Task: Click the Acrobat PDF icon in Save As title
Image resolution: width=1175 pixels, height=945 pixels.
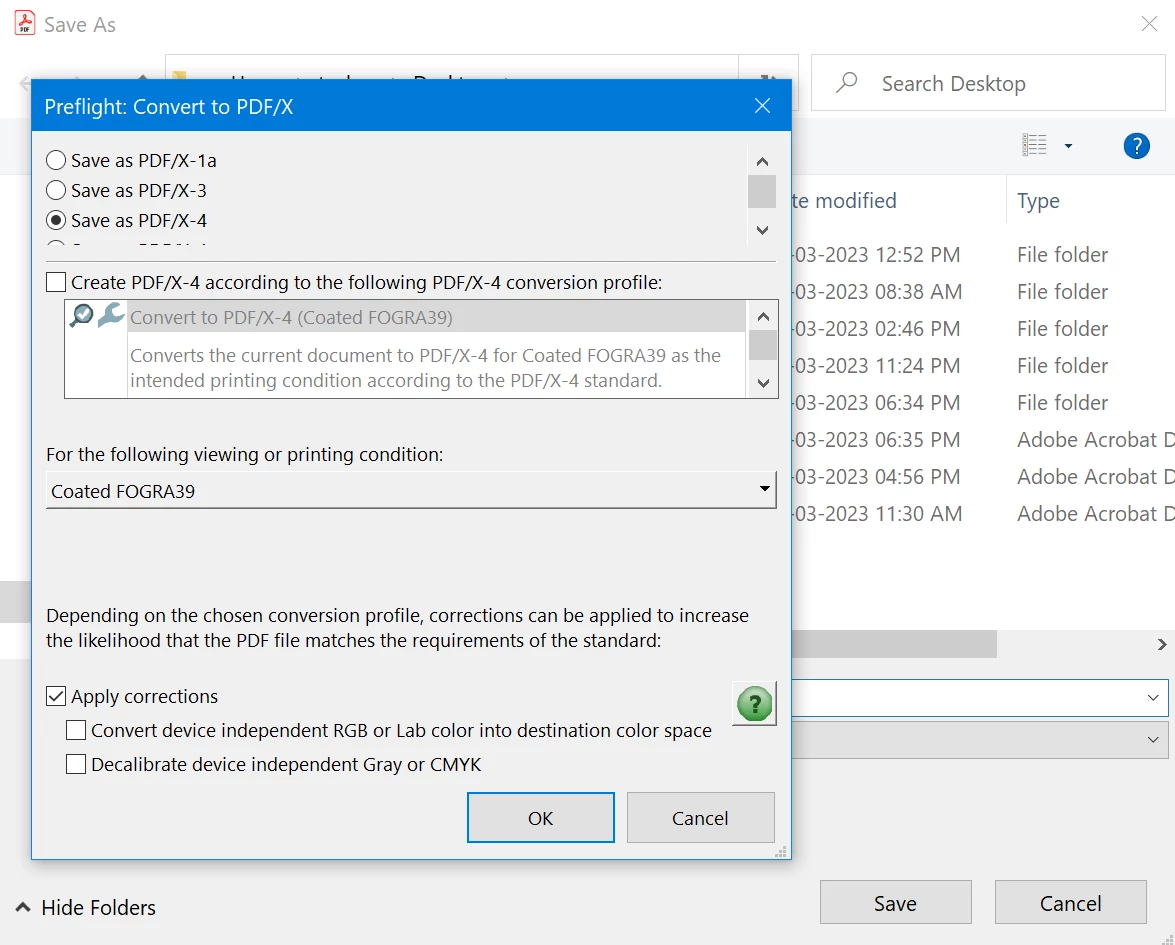Action: (25, 23)
